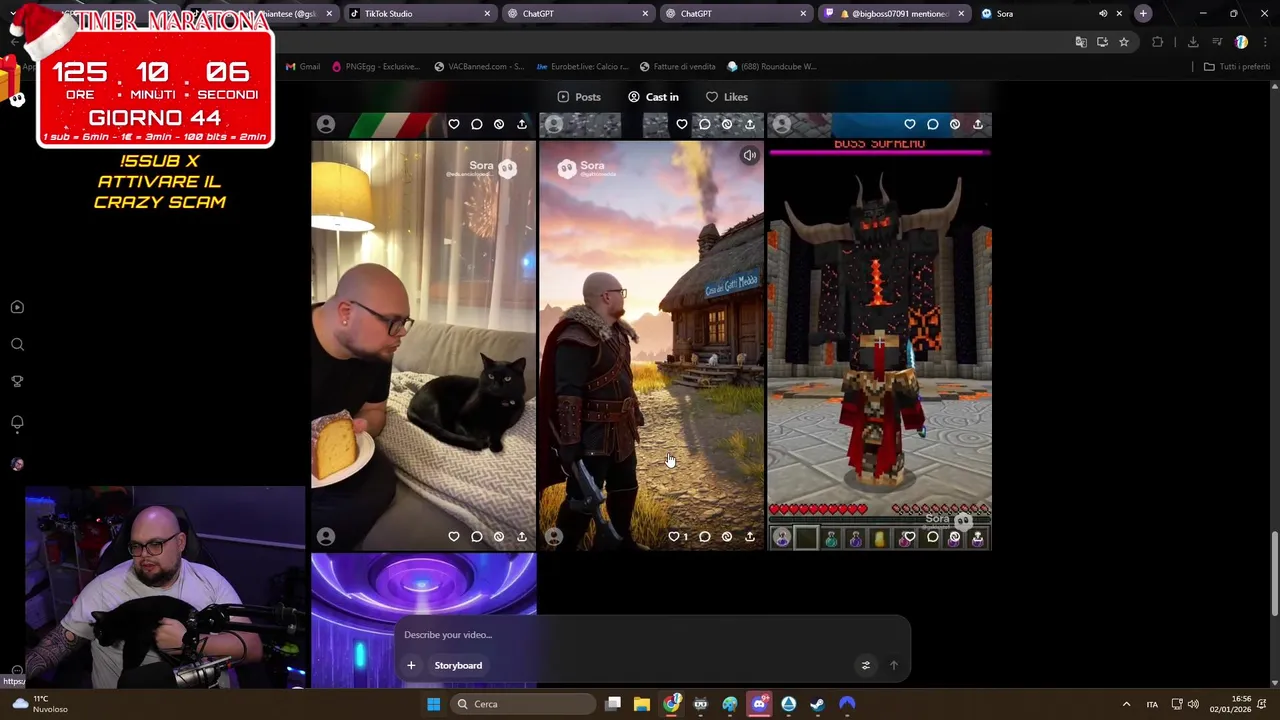The width and height of the screenshot is (1280, 720).
Task: Open the Sora sidebar profile avatar
Action: point(17,464)
